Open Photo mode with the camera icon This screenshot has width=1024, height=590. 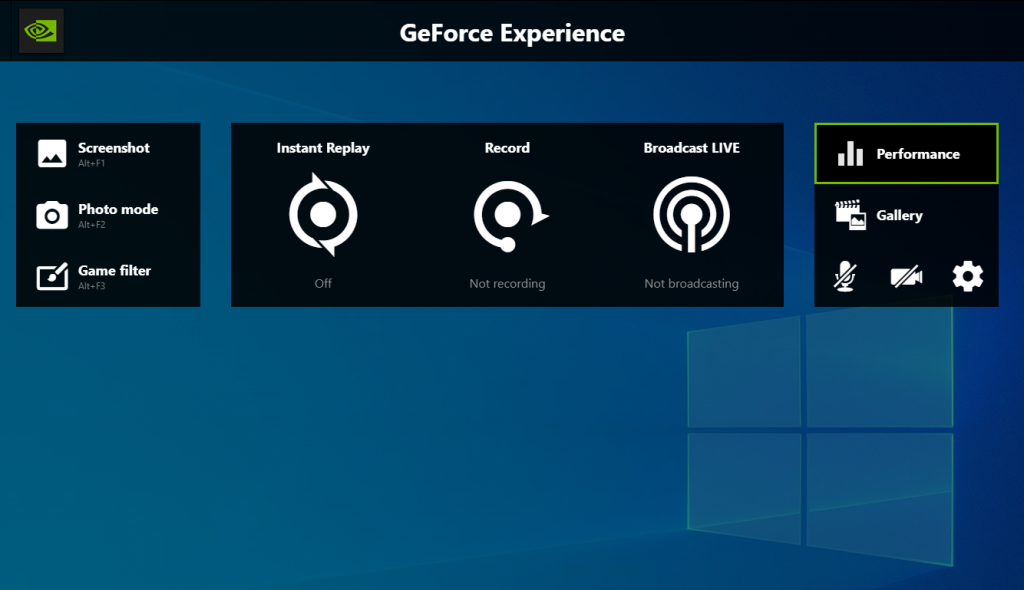[x=51, y=215]
